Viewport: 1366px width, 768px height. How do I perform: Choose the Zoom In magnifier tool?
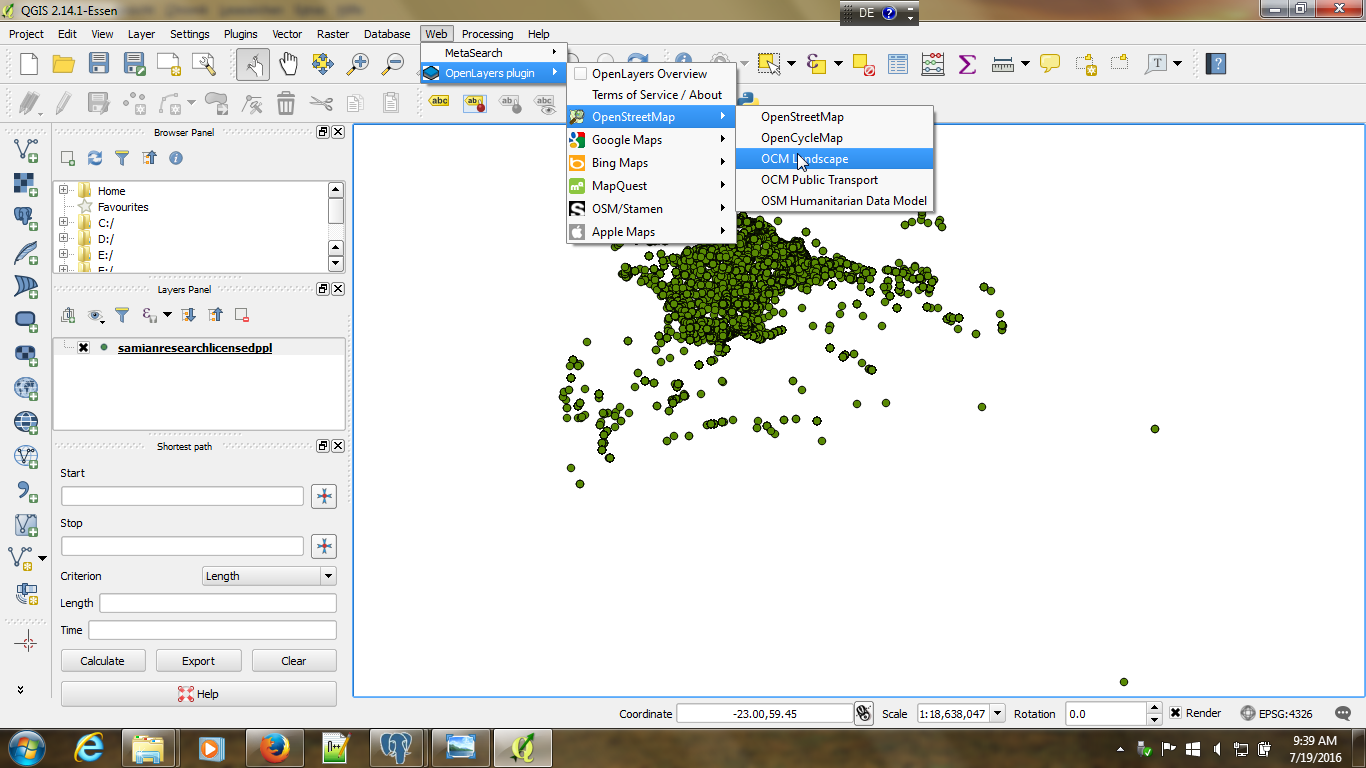[x=357, y=64]
